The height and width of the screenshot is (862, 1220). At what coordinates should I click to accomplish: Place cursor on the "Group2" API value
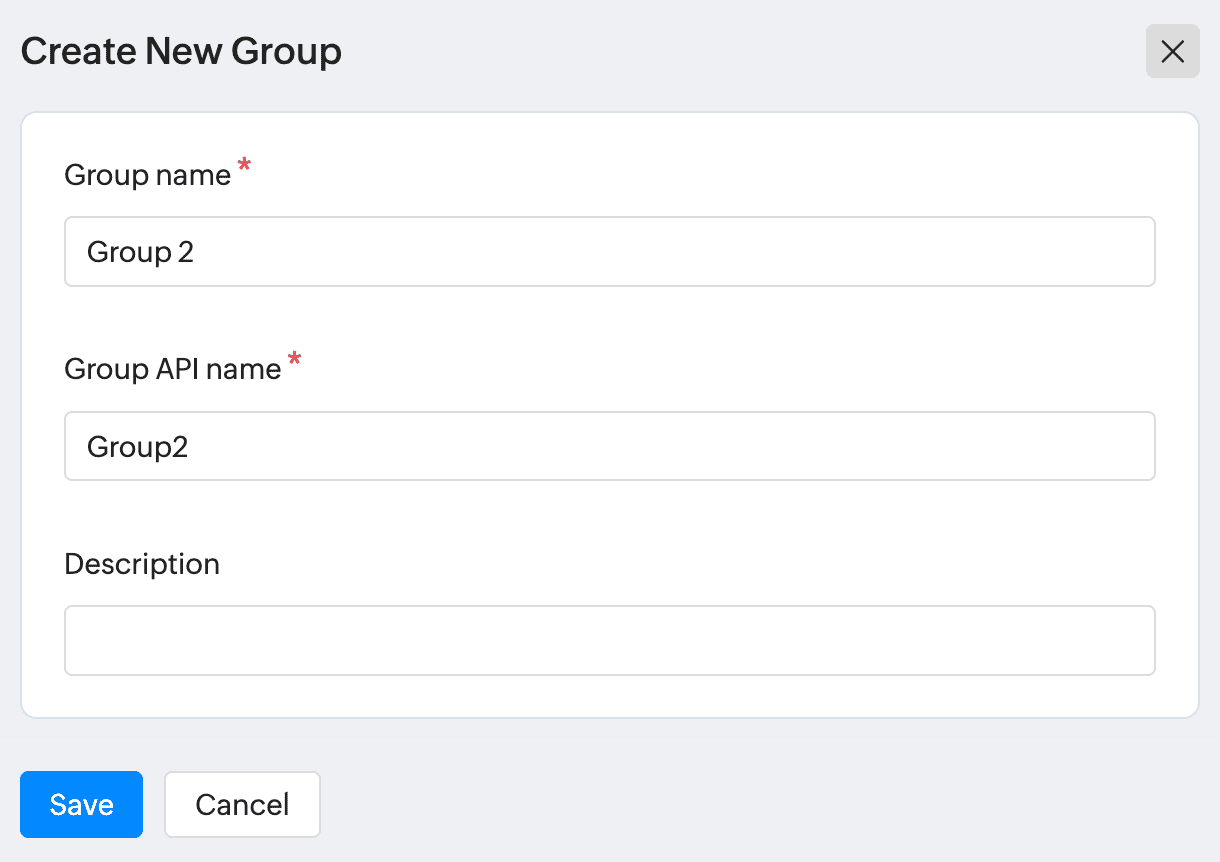[x=137, y=446]
